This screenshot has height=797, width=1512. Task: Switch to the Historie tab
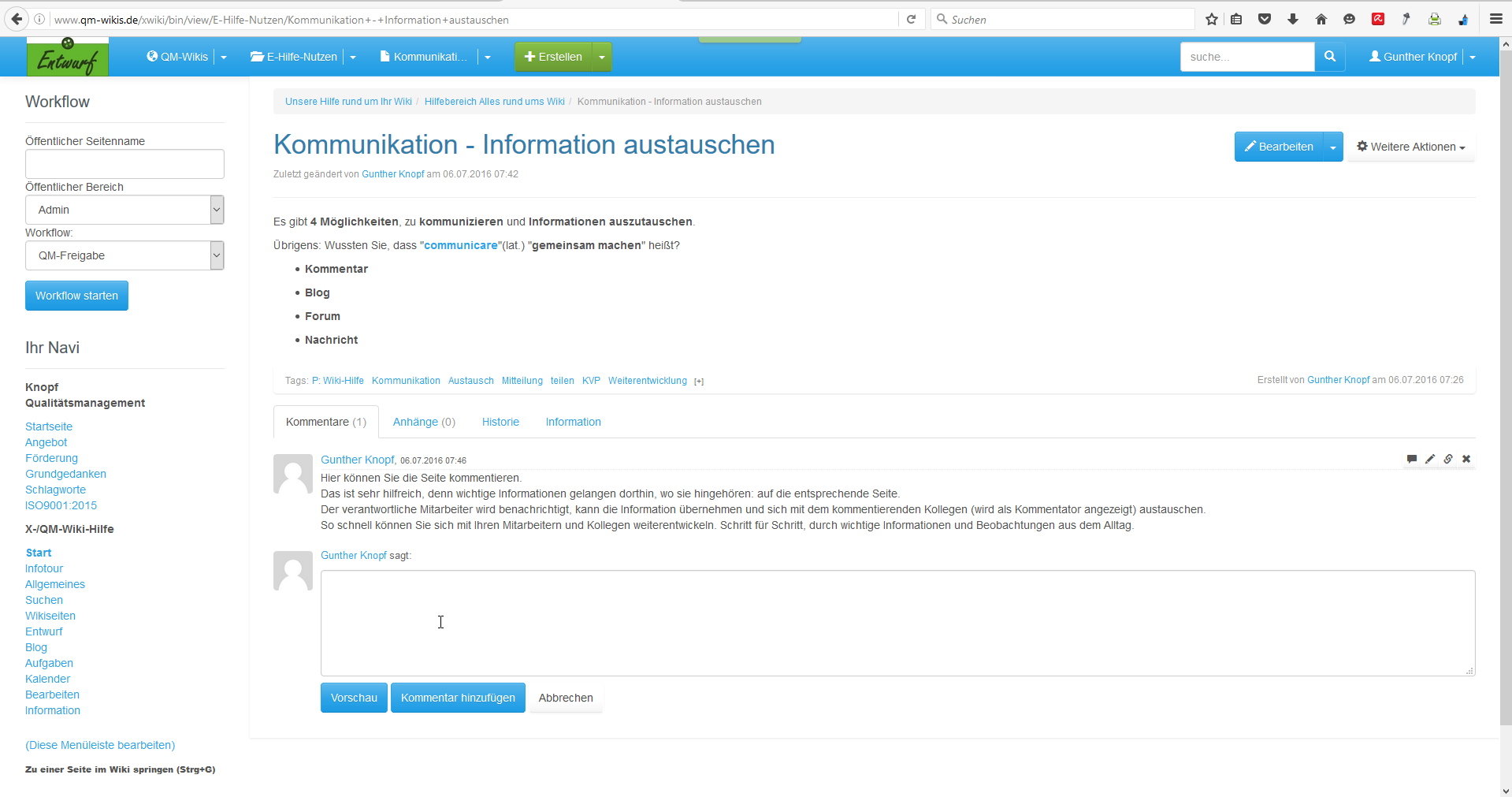point(500,423)
